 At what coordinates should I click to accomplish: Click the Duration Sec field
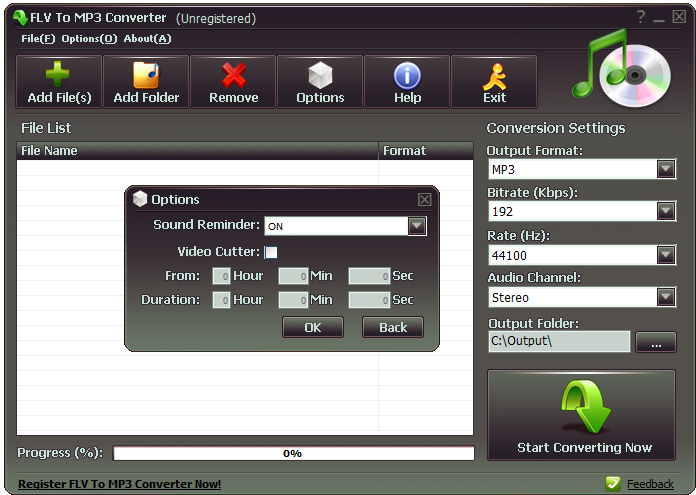[369, 300]
